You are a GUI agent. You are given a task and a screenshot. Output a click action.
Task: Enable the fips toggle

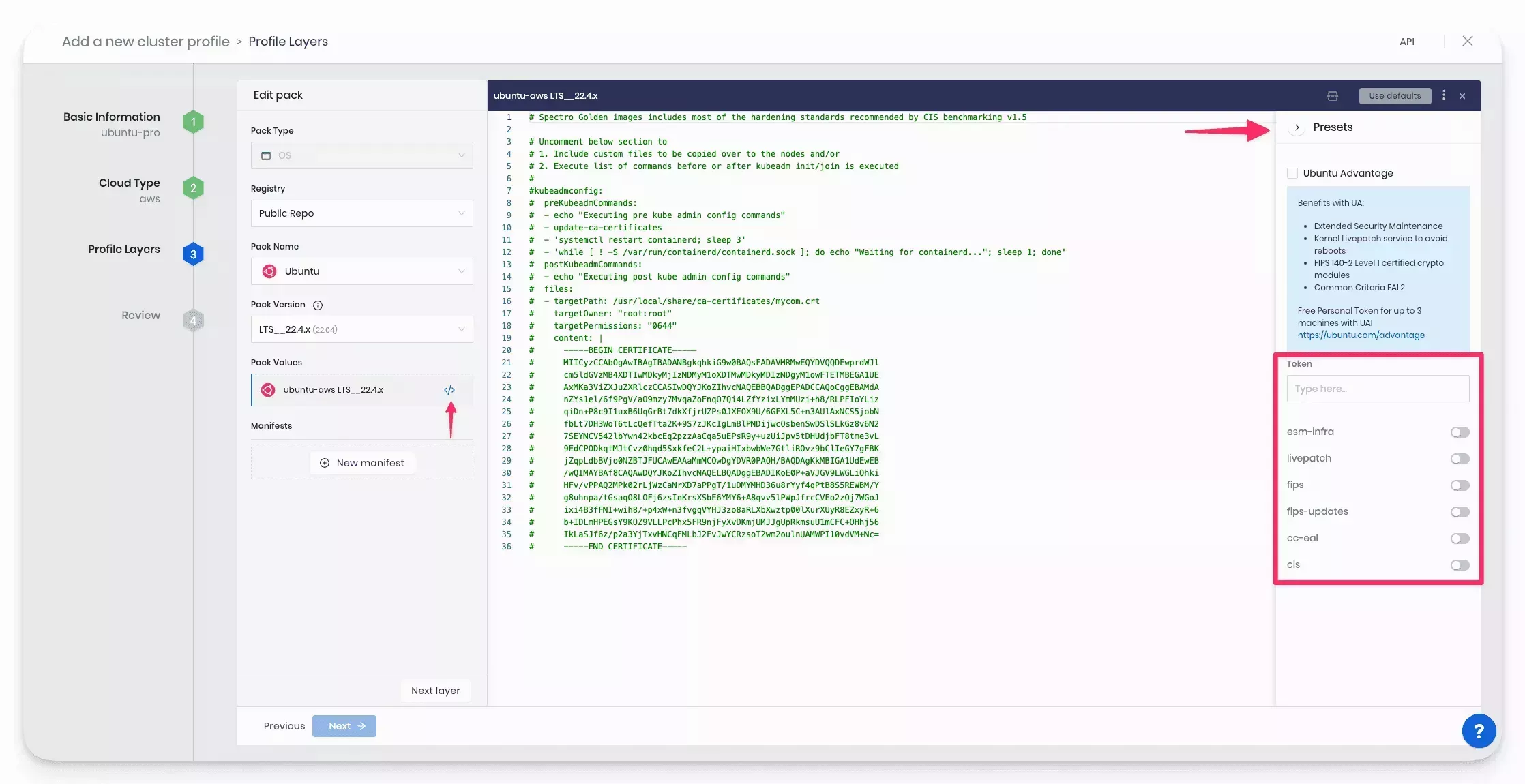(1460, 485)
